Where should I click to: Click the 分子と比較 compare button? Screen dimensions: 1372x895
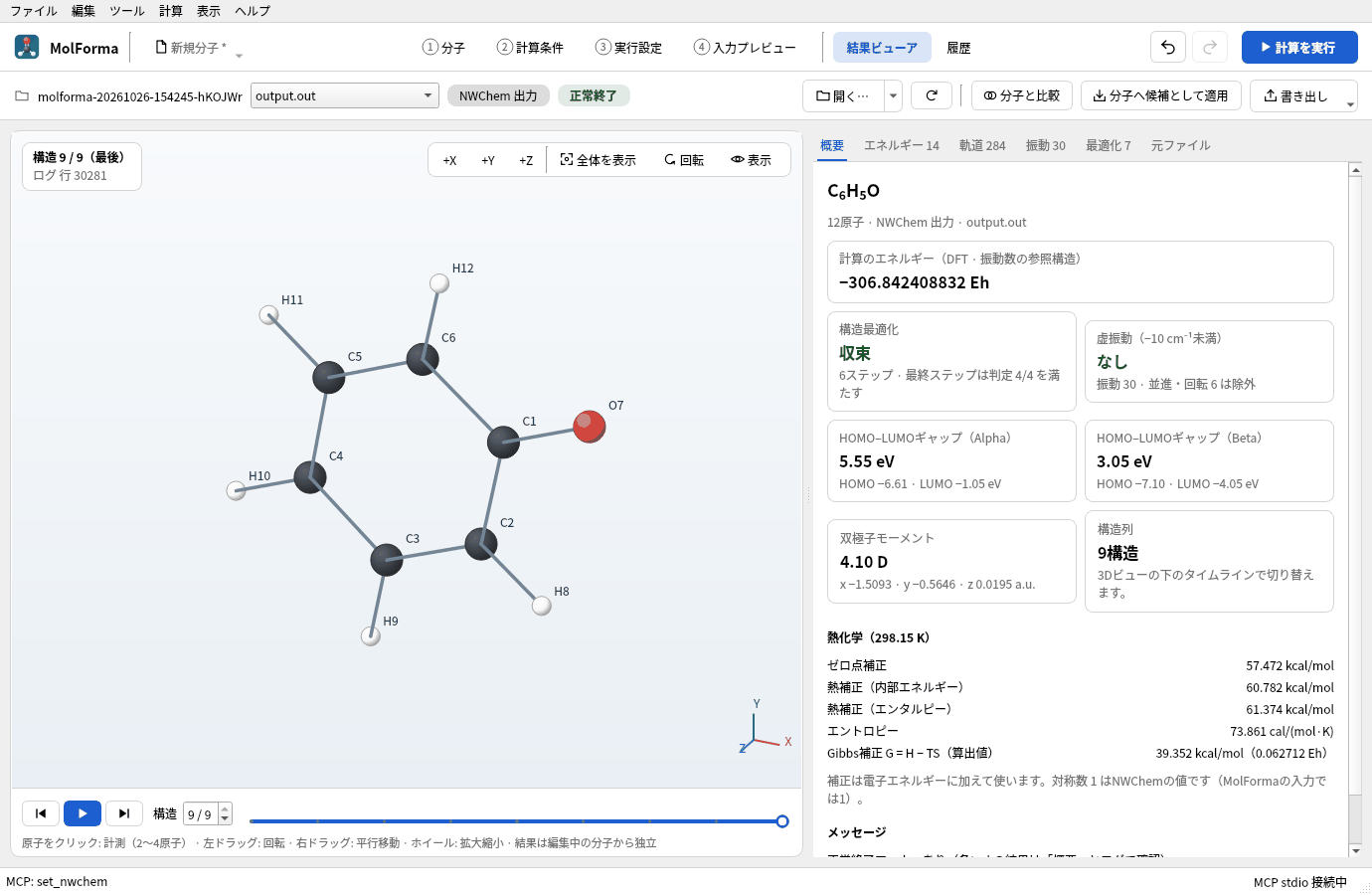(x=1022, y=95)
